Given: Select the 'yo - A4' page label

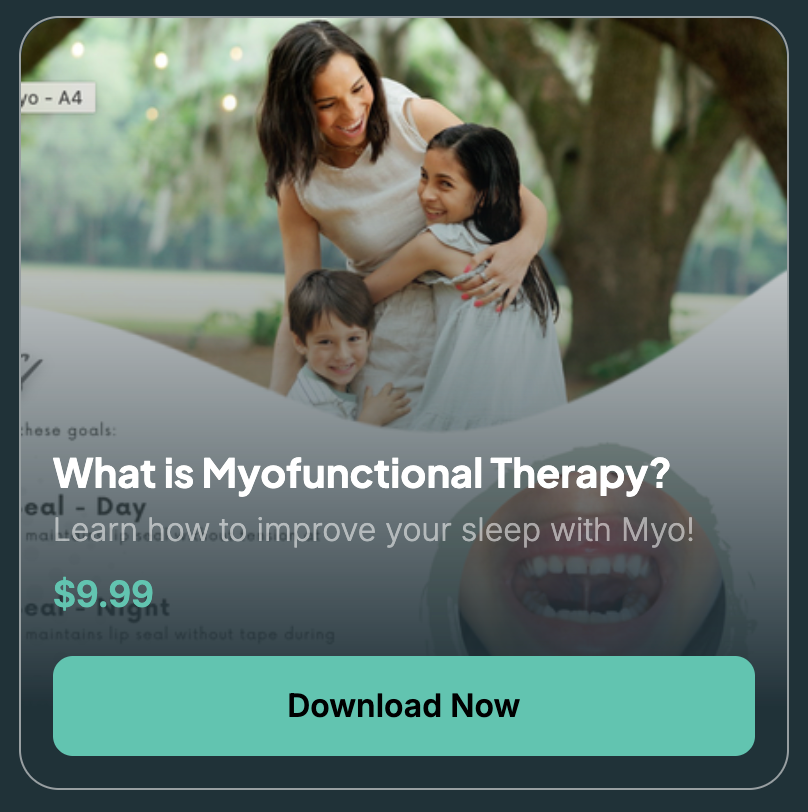Looking at the screenshot, I should (57, 97).
